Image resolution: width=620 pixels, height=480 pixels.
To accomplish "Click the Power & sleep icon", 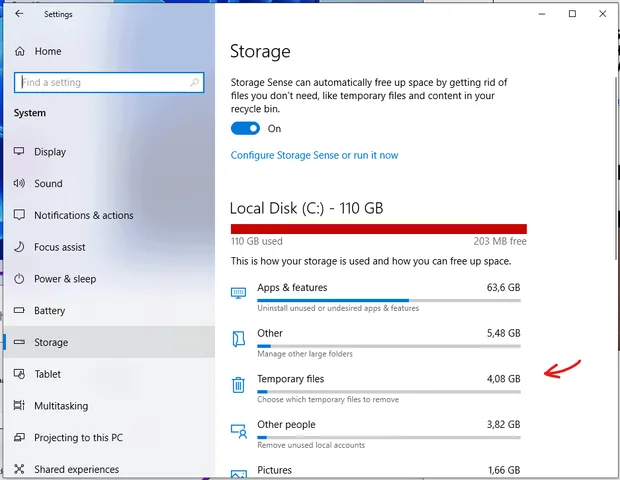I will pos(19,279).
